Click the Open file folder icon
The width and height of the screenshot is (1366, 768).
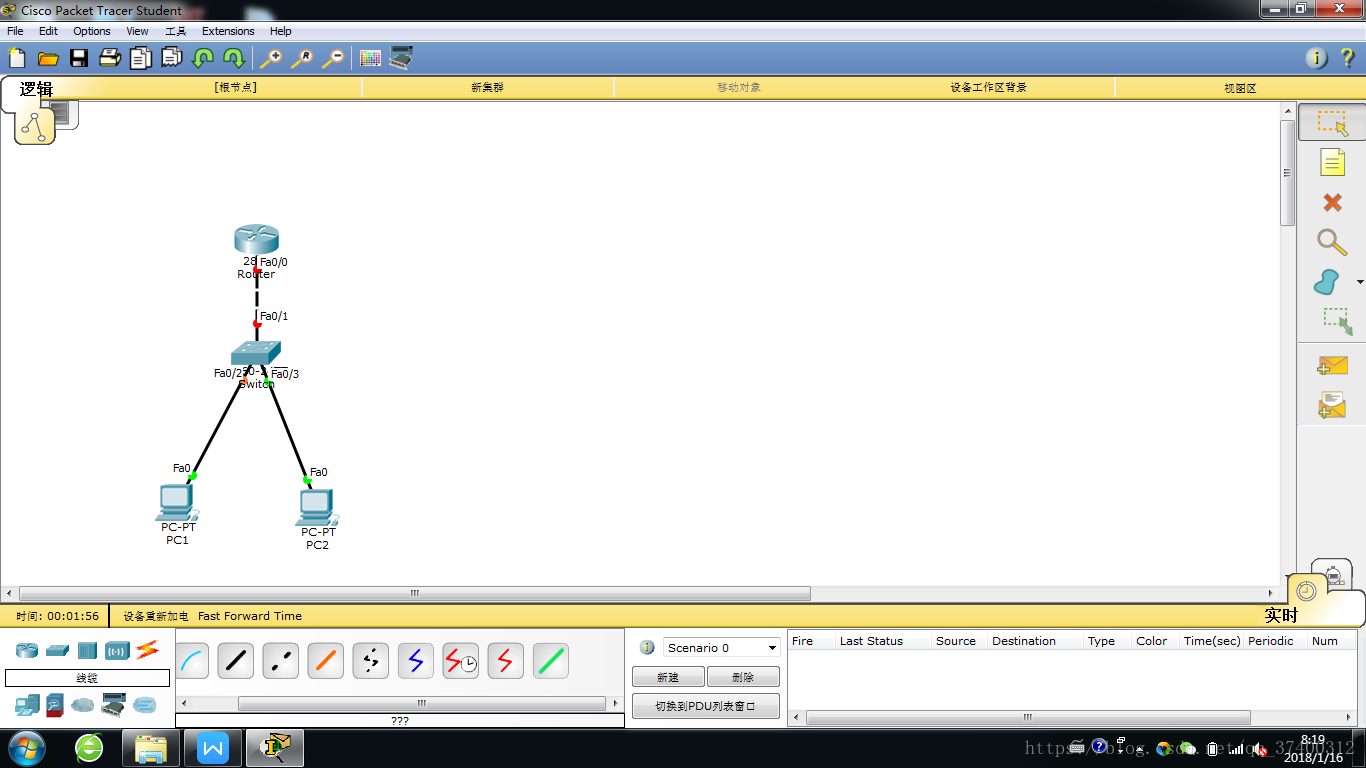click(x=48, y=58)
